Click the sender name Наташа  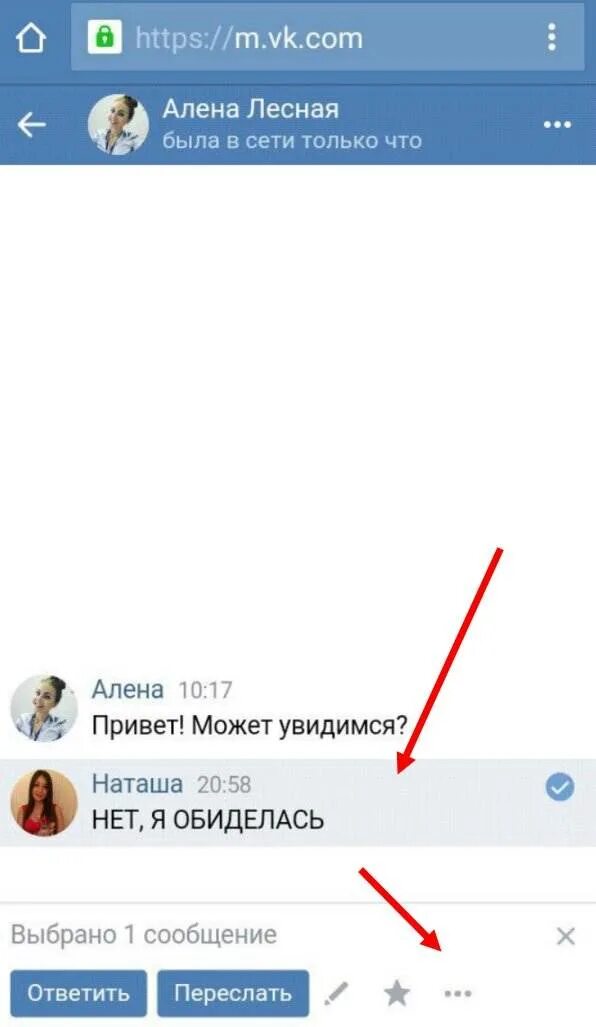(x=137, y=784)
